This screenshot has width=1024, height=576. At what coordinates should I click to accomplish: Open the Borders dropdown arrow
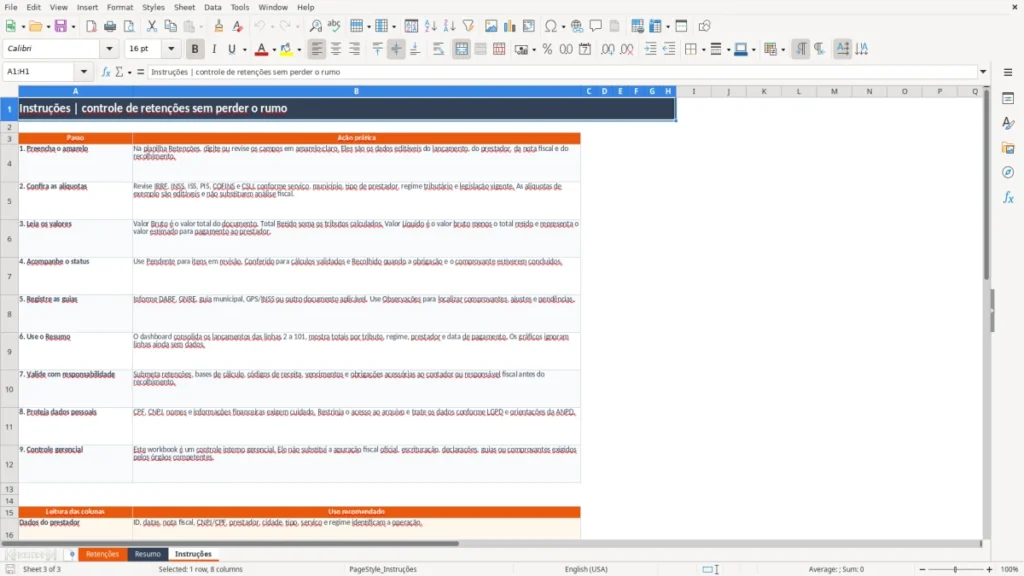703,49
